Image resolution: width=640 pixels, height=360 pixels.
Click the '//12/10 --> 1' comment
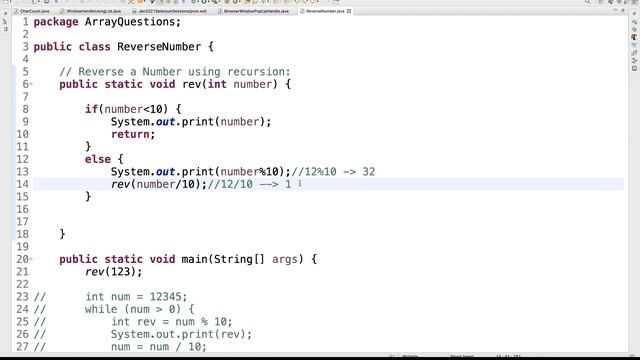[249, 184]
